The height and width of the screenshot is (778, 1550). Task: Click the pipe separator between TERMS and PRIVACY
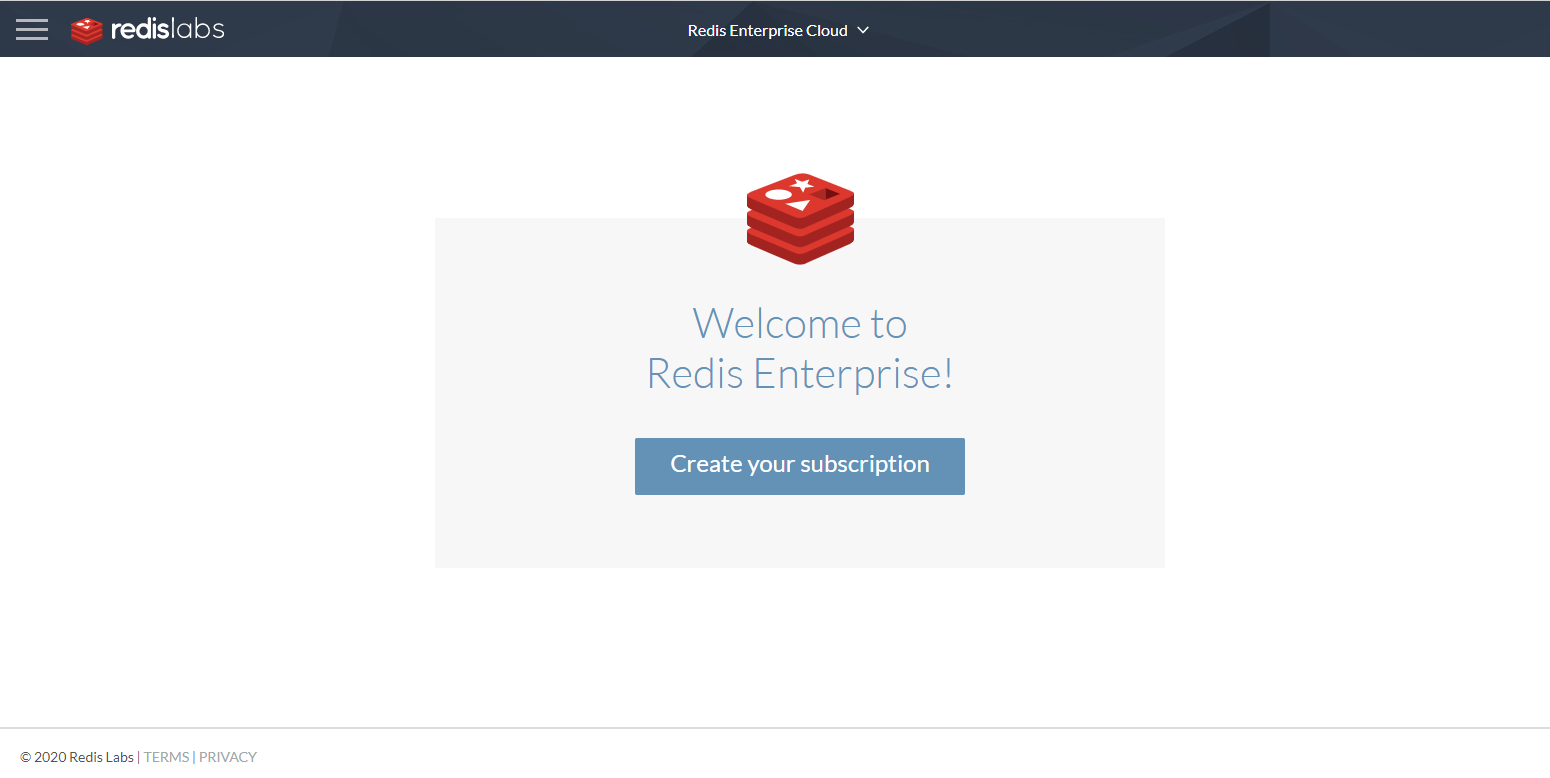click(194, 757)
